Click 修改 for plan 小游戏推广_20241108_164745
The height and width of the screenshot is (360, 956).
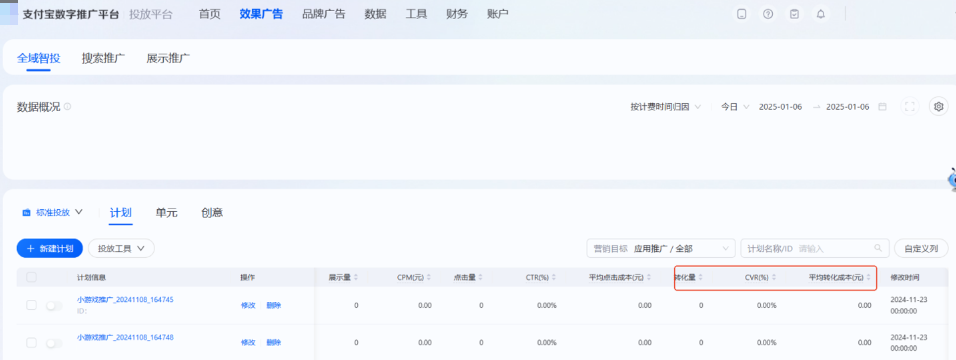tap(248, 305)
